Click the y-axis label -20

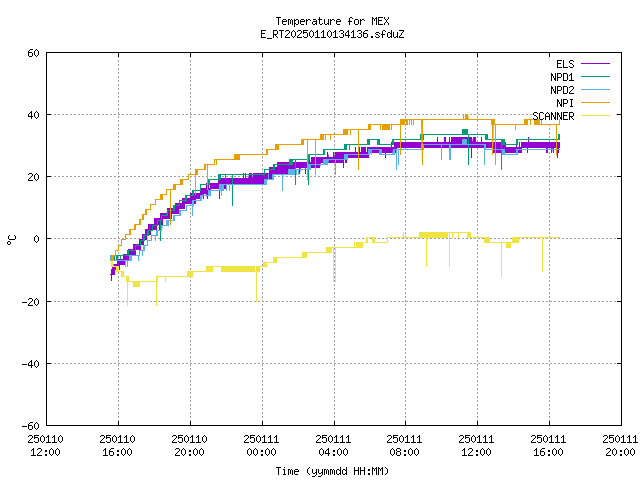point(31,302)
